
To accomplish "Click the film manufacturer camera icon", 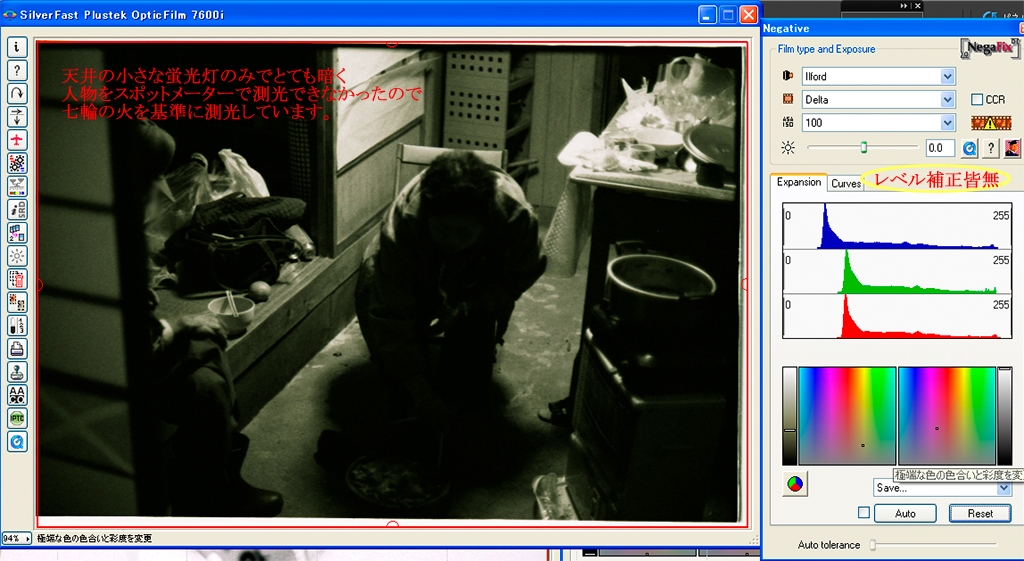I will (788, 76).
